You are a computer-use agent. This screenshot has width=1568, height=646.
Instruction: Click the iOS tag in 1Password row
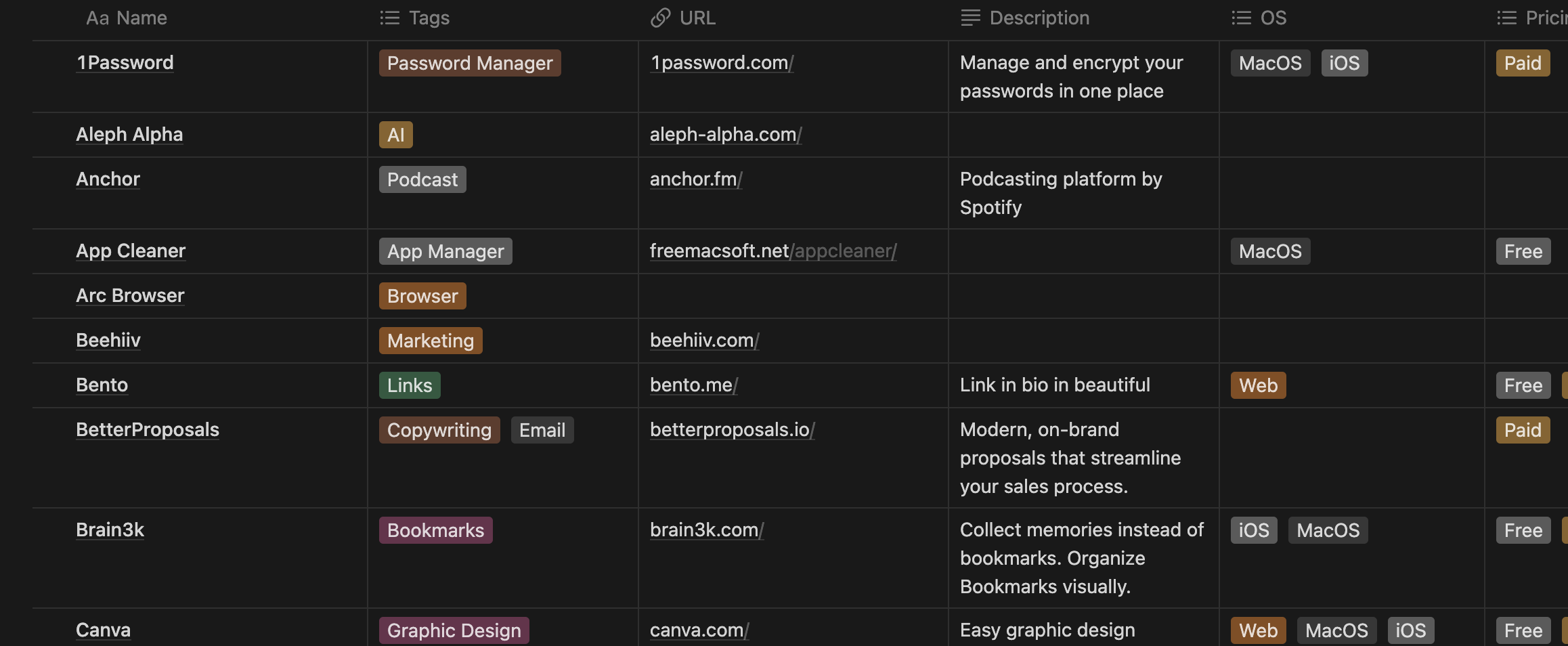[1345, 63]
